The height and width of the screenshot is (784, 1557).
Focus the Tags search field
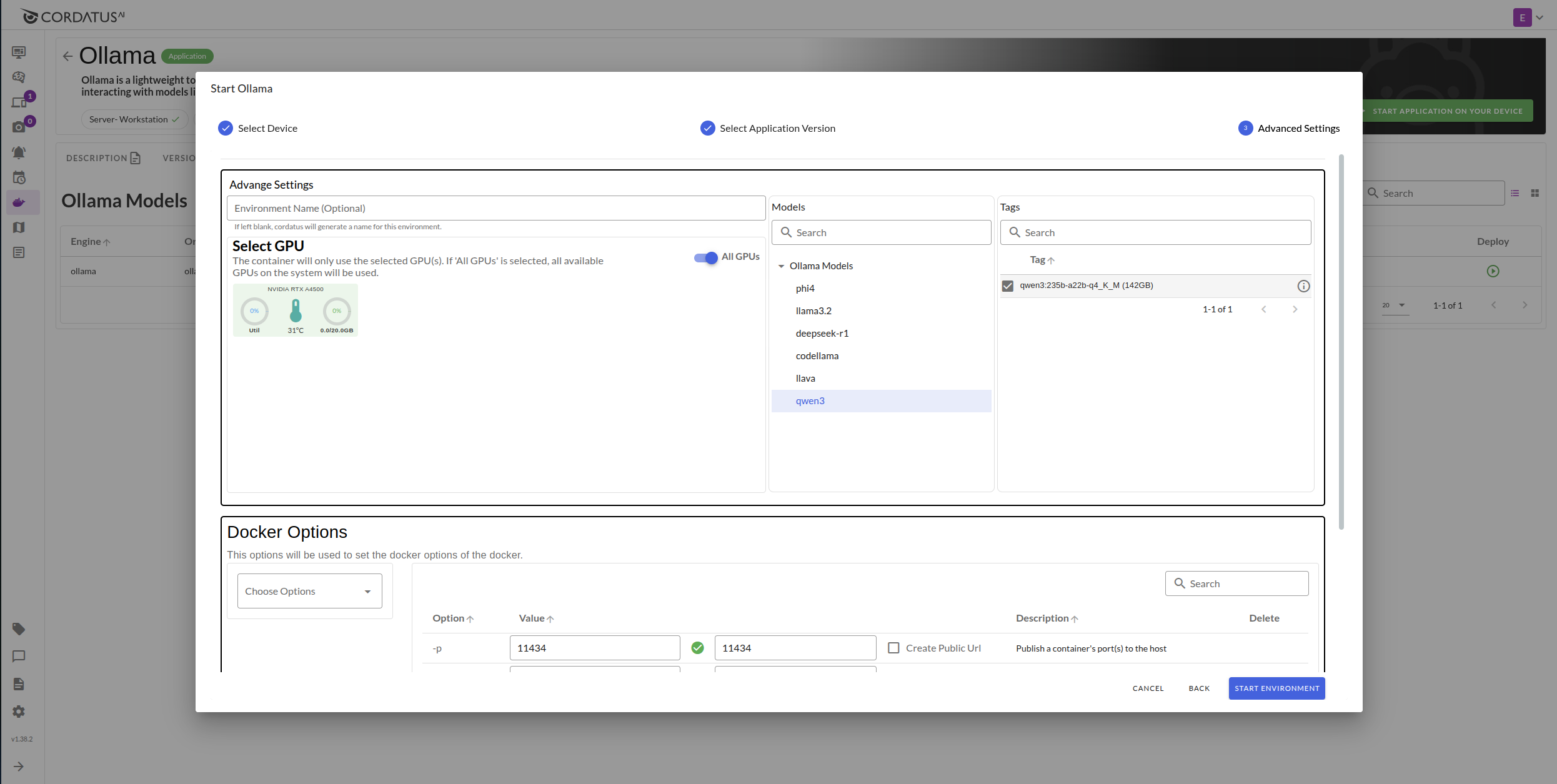1155,232
